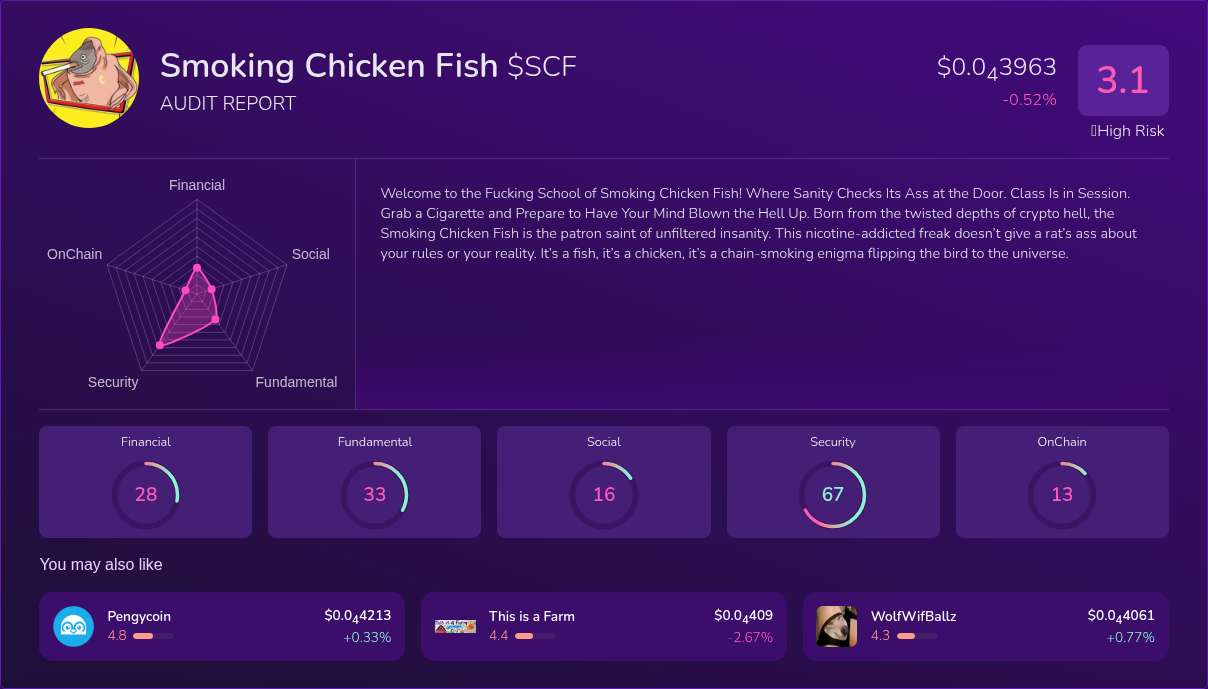Open the 3.1 overall risk score badge
This screenshot has height=689, width=1208.
tap(1123, 80)
